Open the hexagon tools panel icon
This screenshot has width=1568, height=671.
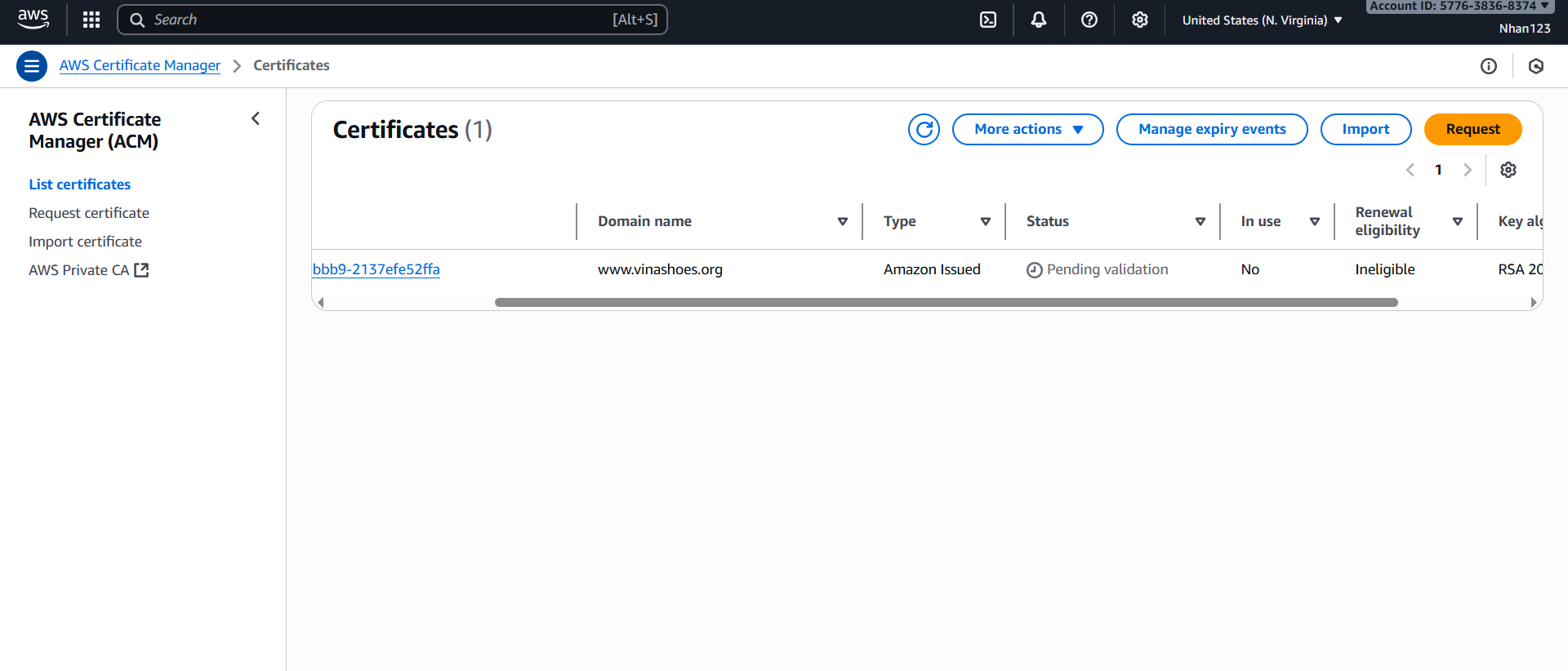pyautogui.click(x=1536, y=66)
